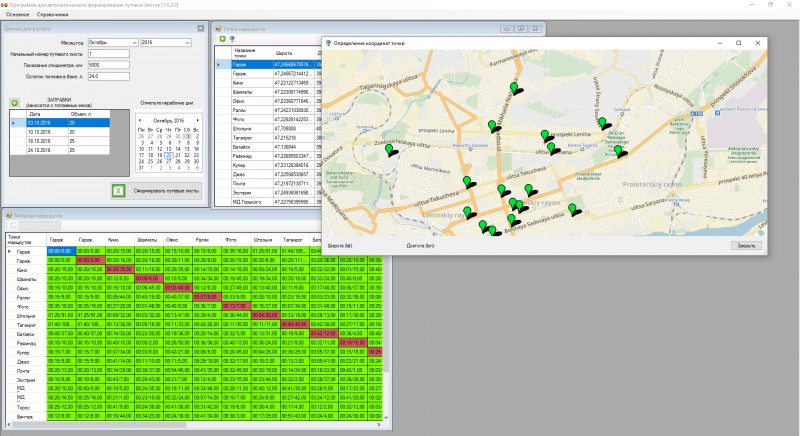Image resolution: width=800 pixels, height=436 pixels.
Task: Click the globe icon in map dialog title
Action: coord(329,43)
